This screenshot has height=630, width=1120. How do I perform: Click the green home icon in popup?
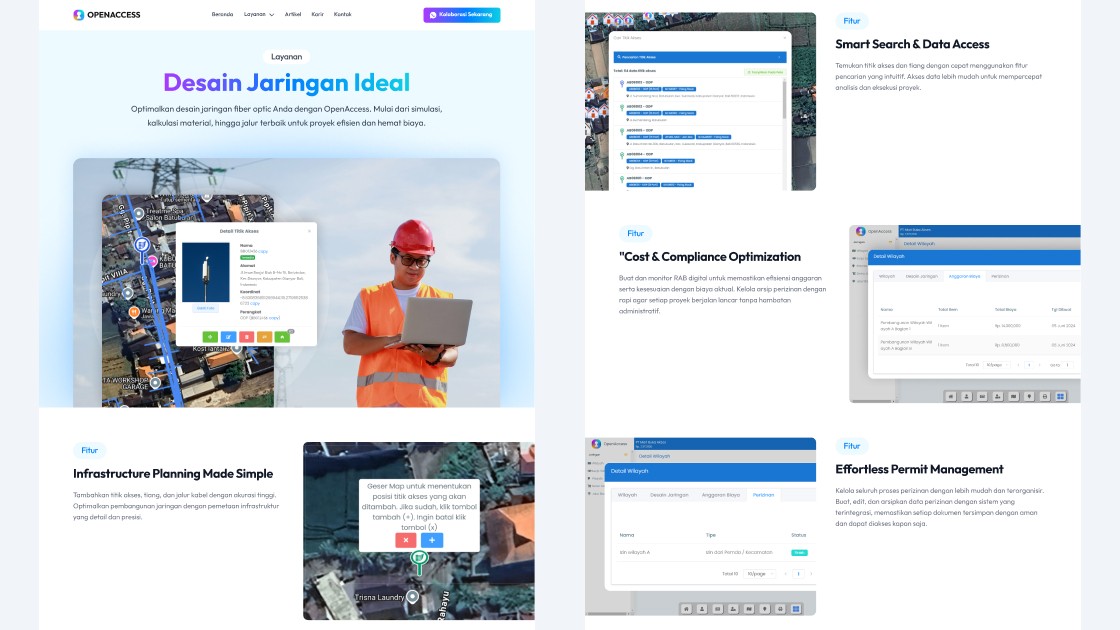(x=282, y=337)
